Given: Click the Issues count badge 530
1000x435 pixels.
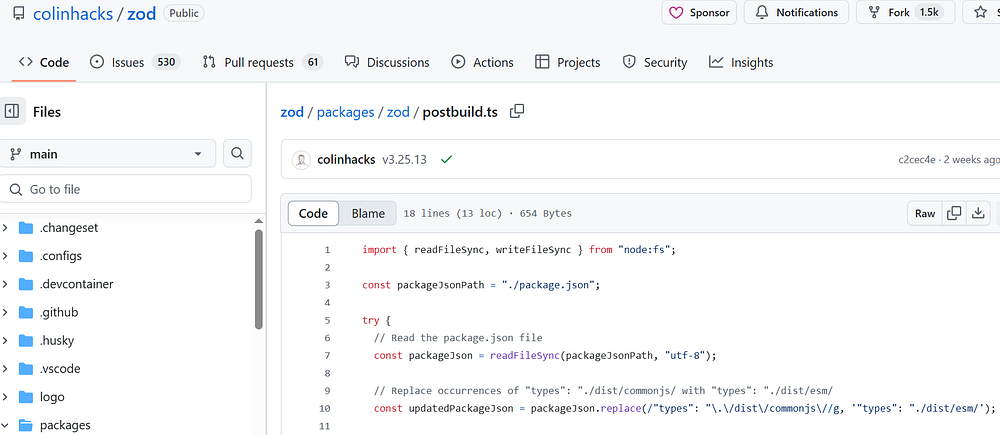Looking at the screenshot, I should coord(166,62).
